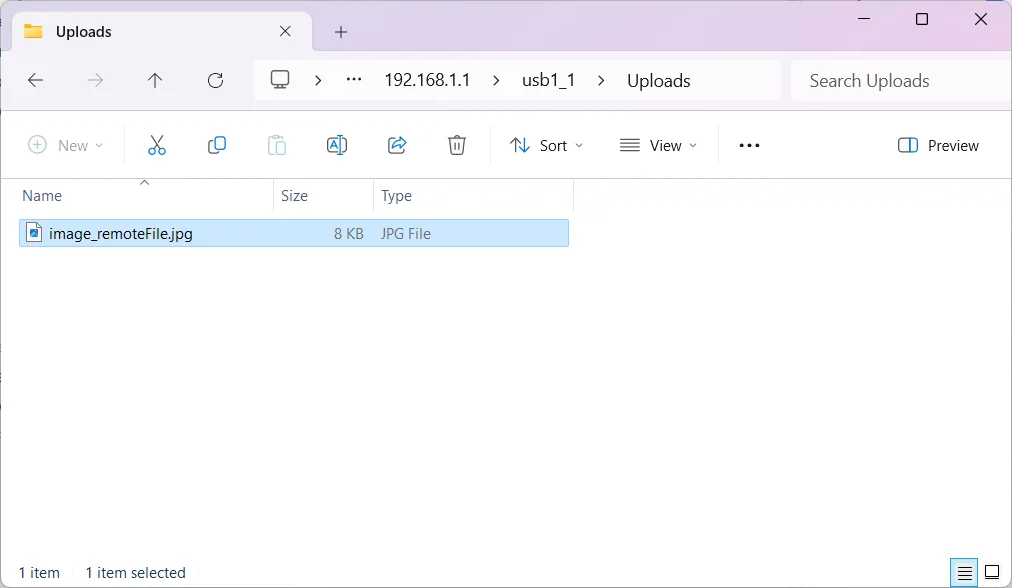This screenshot has width=1012, height=588.
Task: Click the '1 item selected' status text
Action: (136, 573)
